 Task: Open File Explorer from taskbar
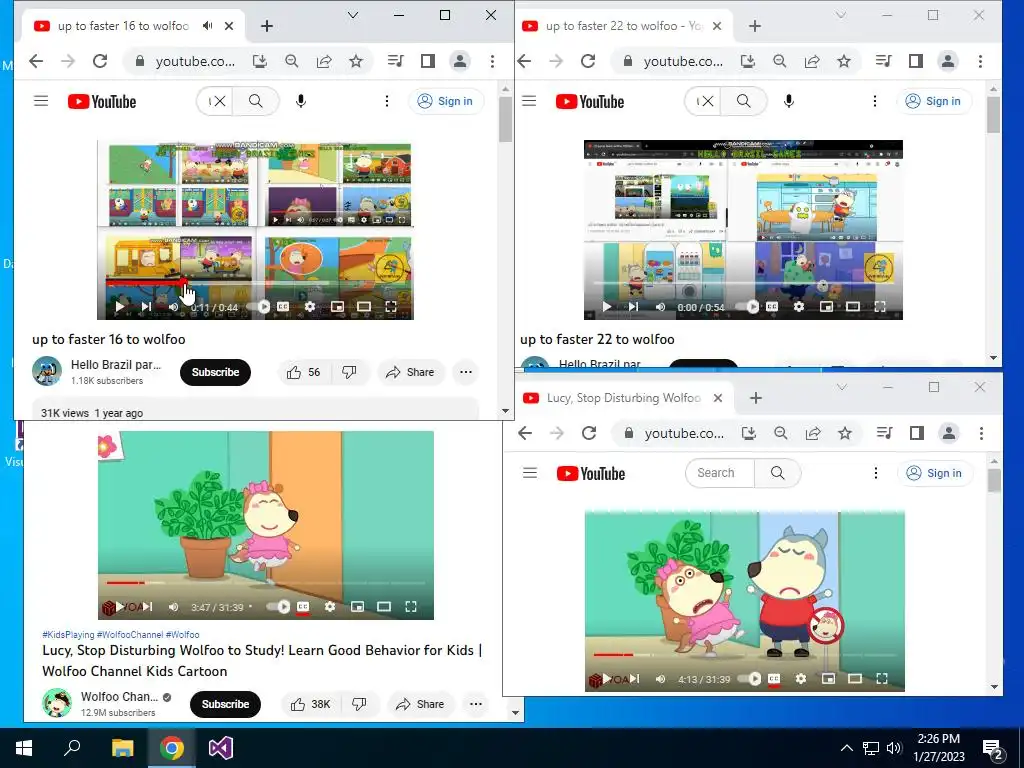coord(122,748)
